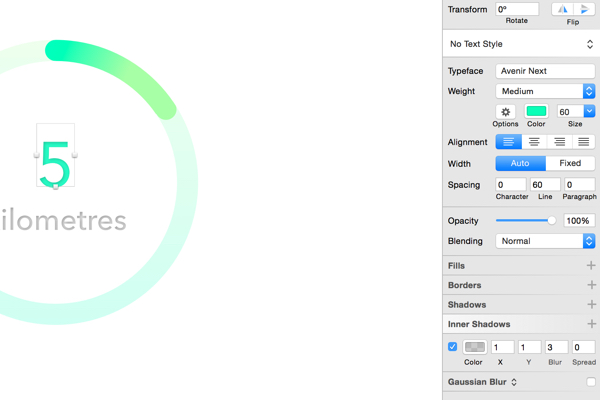
Task: Select the kilometres text on canvas
Action: (63, 220)
